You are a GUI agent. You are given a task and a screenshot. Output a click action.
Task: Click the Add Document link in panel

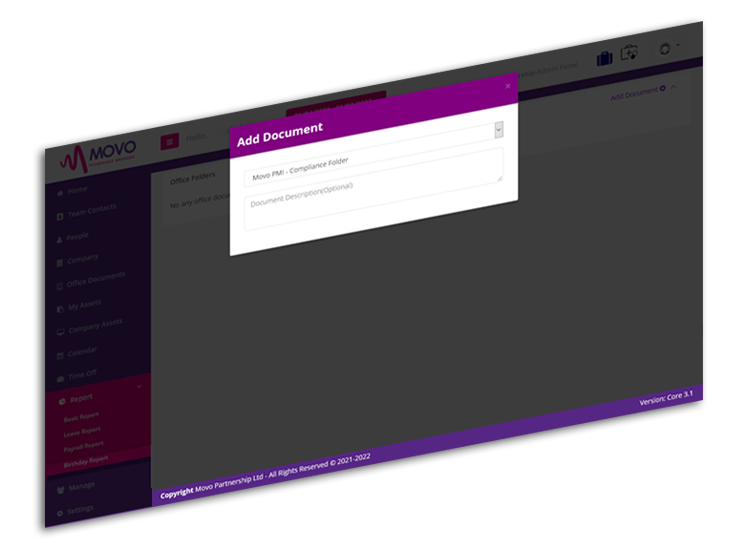[x=637, y=93]
